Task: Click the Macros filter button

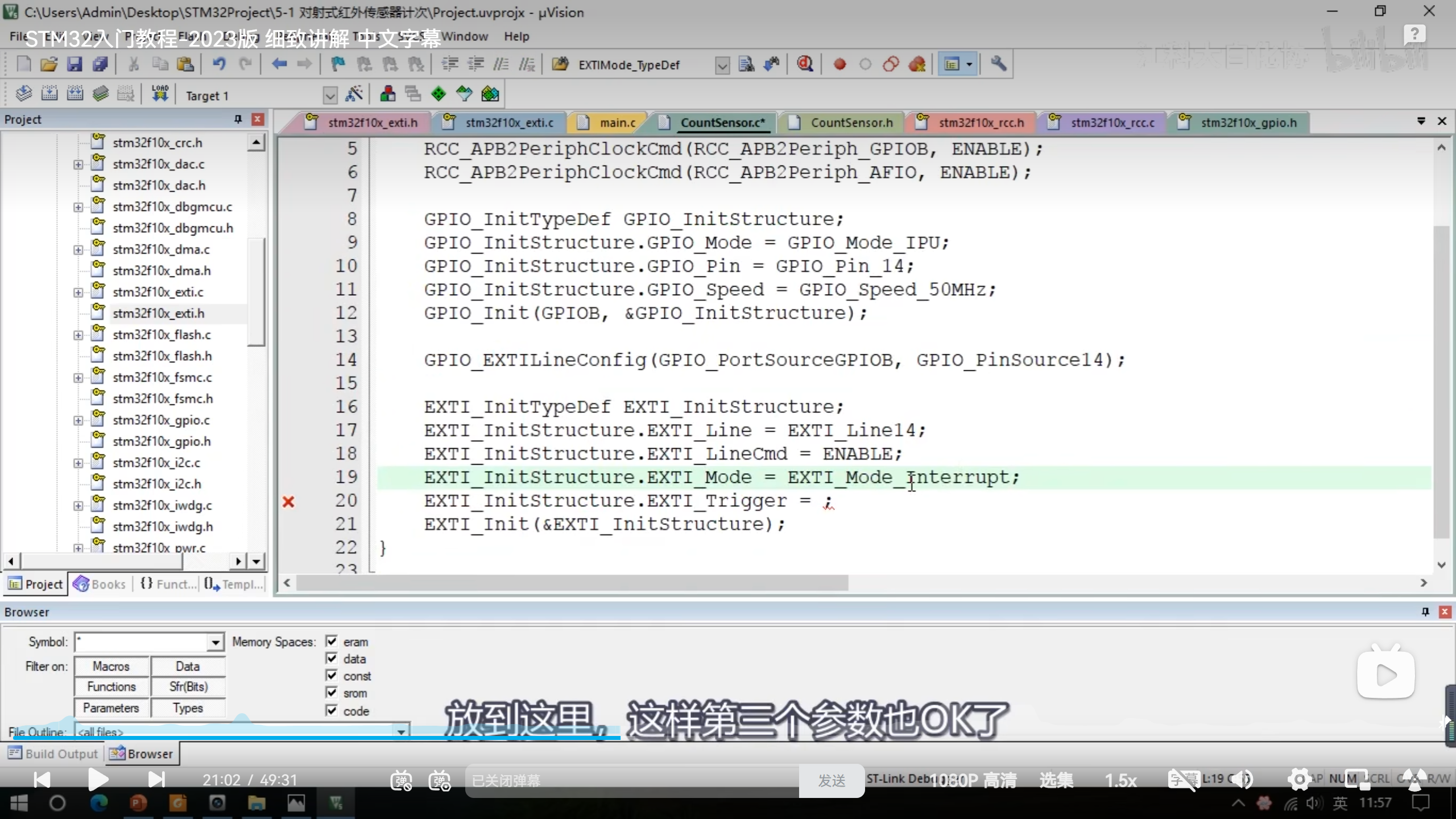Action: click(x=111, y=666)
